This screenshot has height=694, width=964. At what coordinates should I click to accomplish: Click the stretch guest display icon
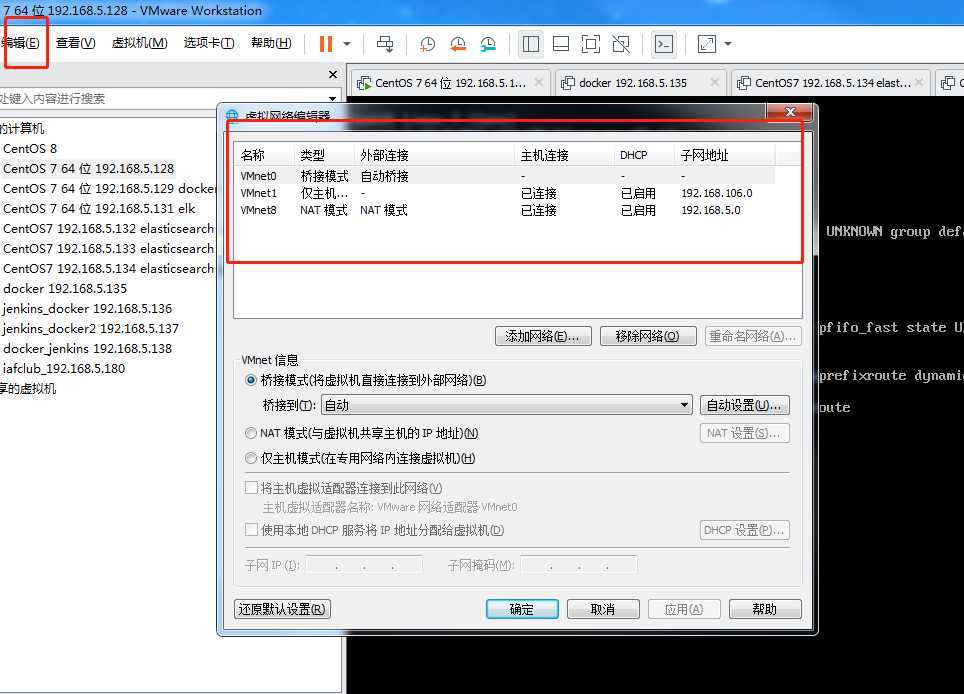point(706,44)
